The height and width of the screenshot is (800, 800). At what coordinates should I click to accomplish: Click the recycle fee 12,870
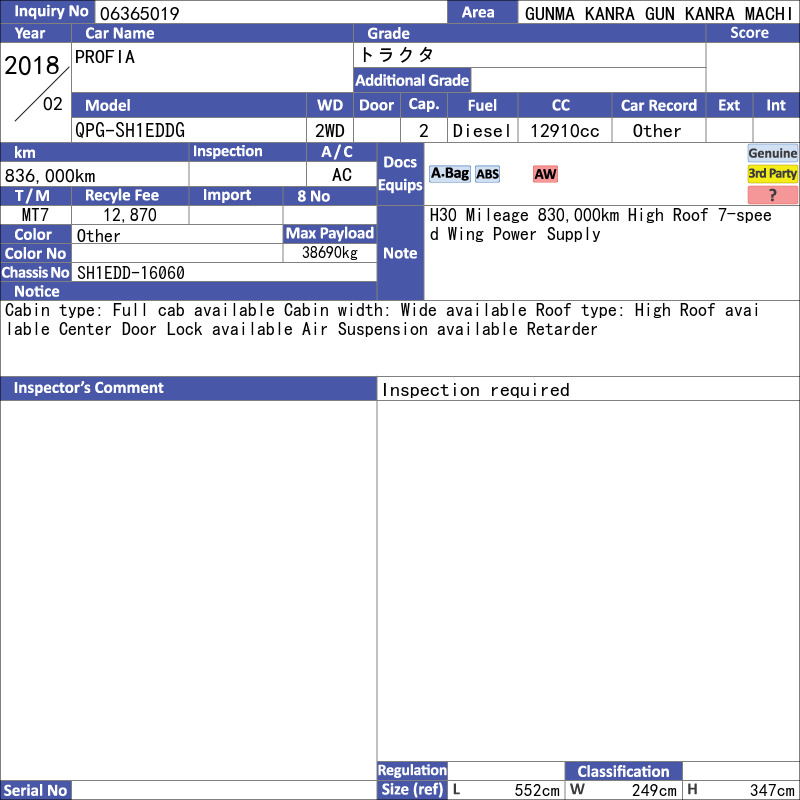coord(130,215)
